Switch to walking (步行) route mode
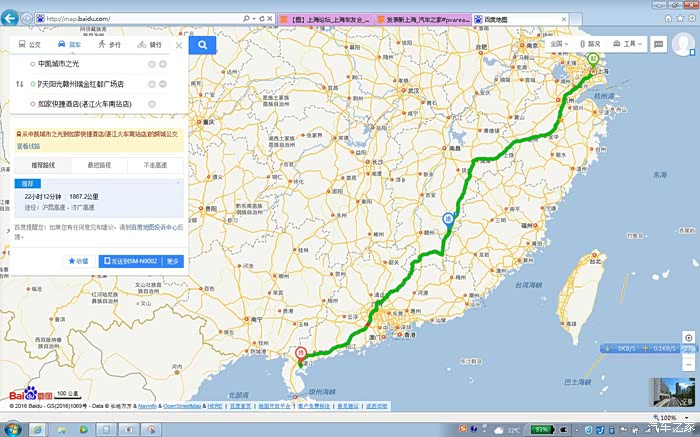 tap(110, 45)
